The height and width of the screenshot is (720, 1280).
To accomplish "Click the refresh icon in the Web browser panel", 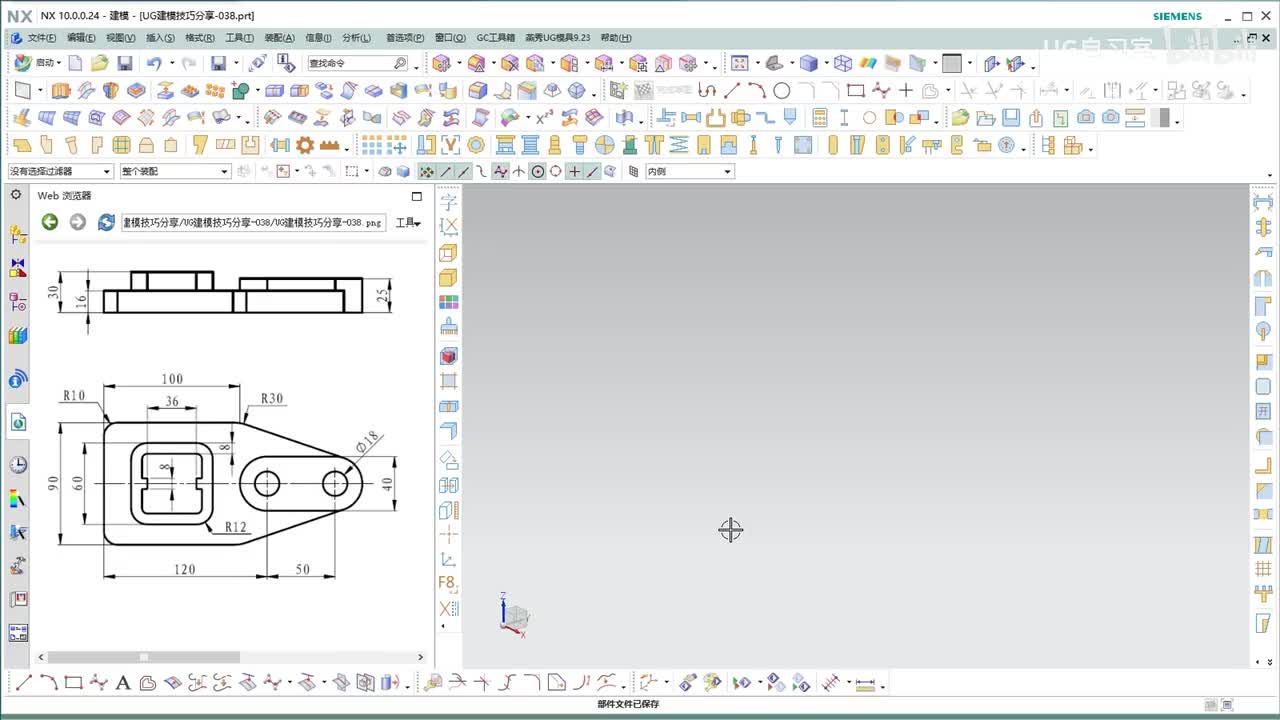I will (106, 222).
